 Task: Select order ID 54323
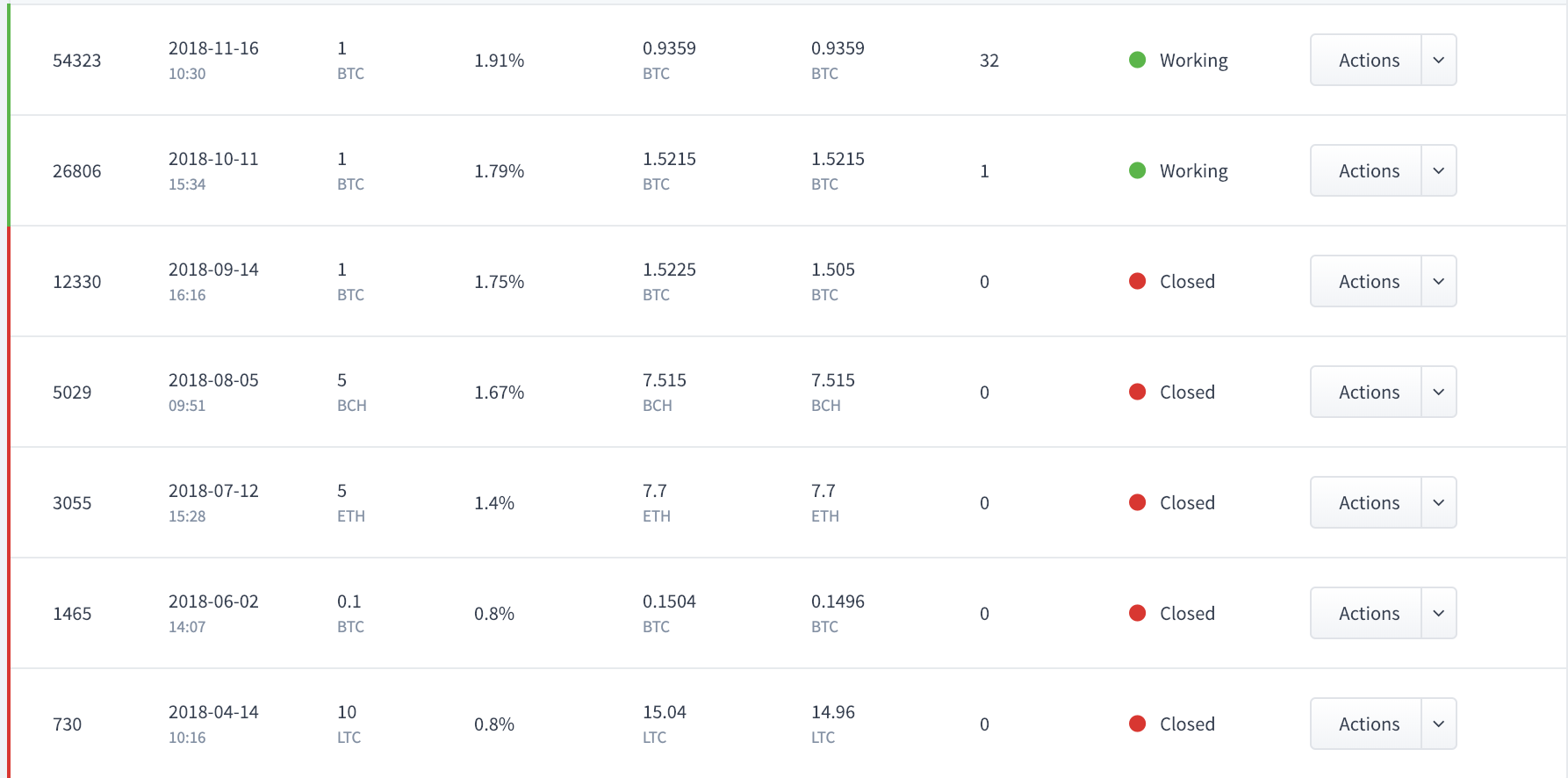[x=77, y=61]
